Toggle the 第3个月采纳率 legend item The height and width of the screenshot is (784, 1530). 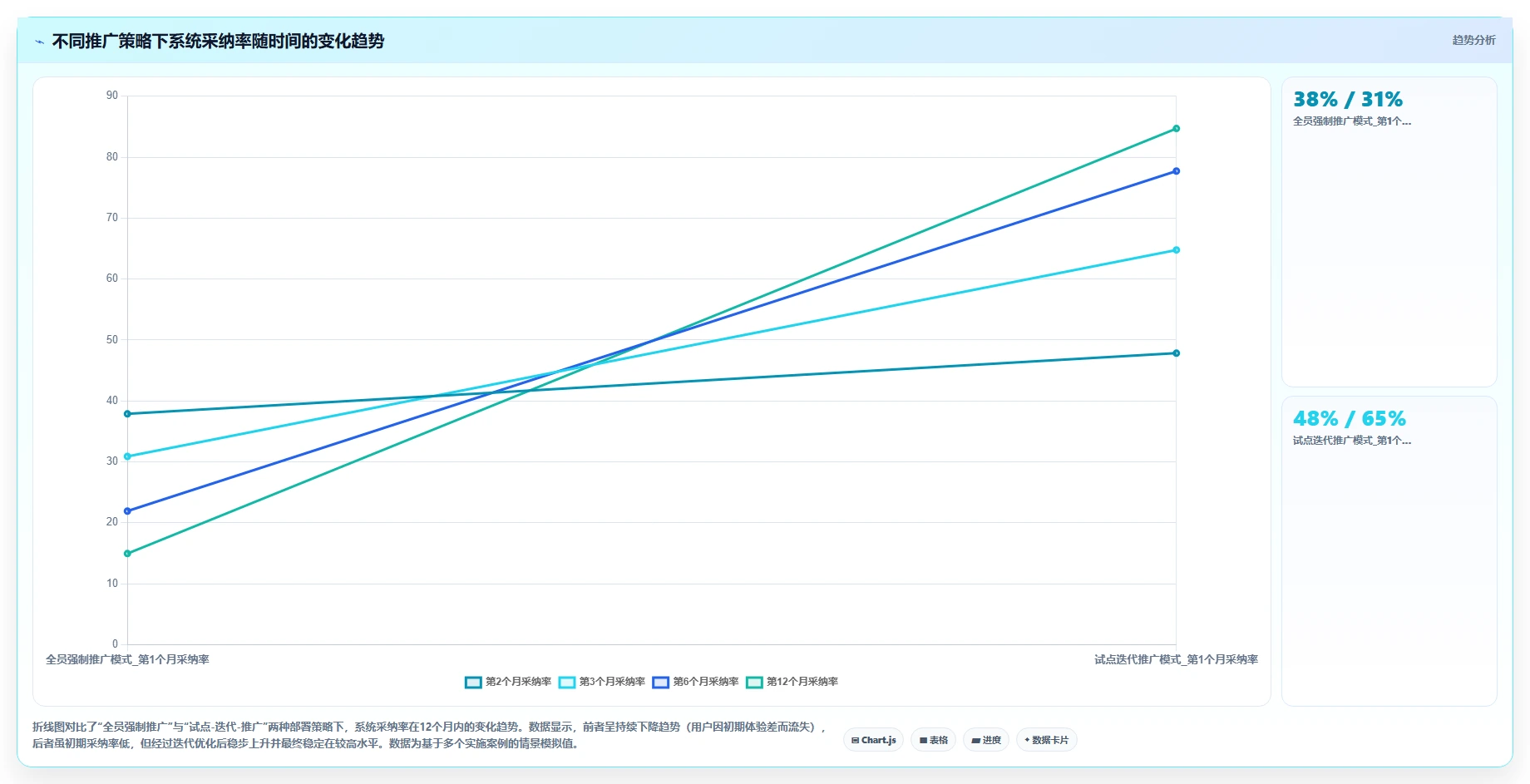(x=602, y=682)
